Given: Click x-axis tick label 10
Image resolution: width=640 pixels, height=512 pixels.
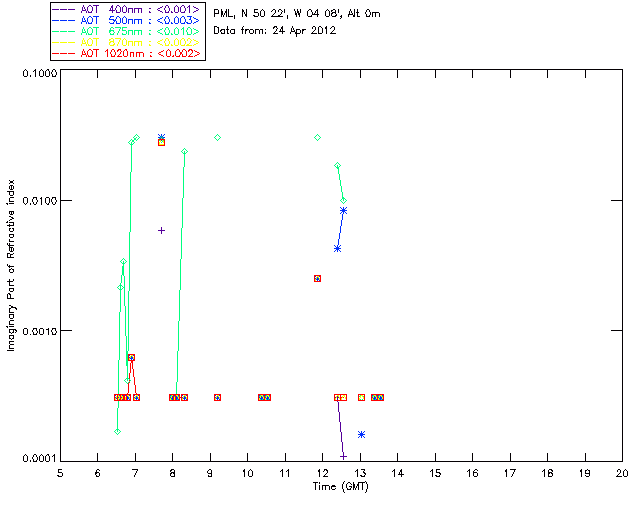Looking at the screenshot, I should (x=247, y=473).
